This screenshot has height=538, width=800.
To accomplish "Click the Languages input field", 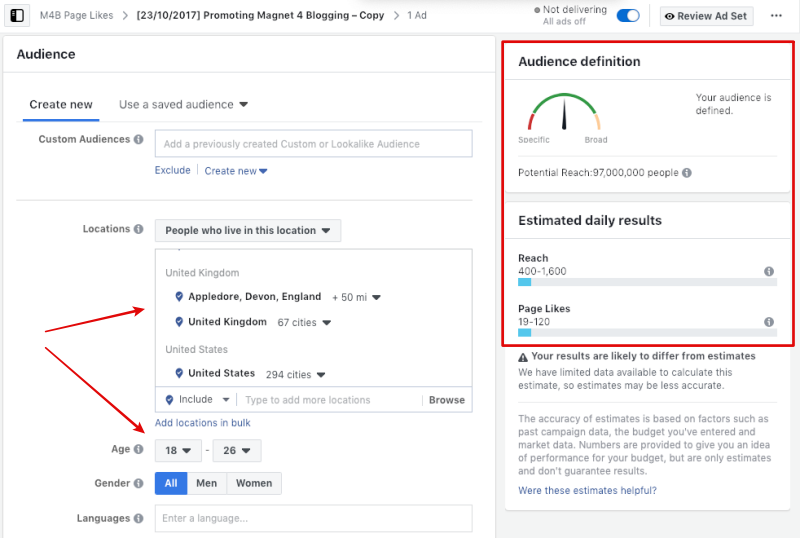I will click(x=313, y=518).
